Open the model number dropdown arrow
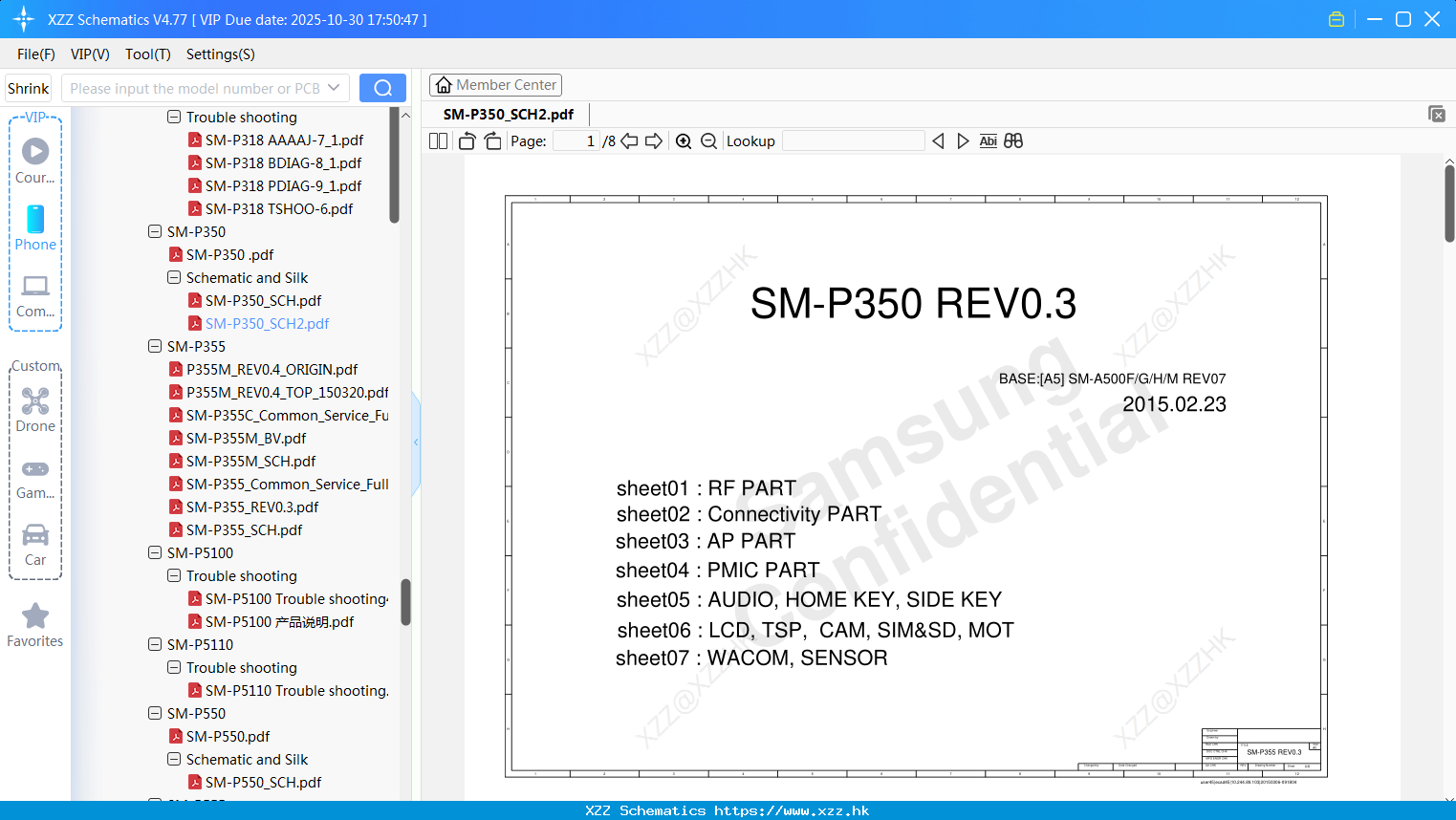This screenshot has width=1456, height=820. [334, 88]
